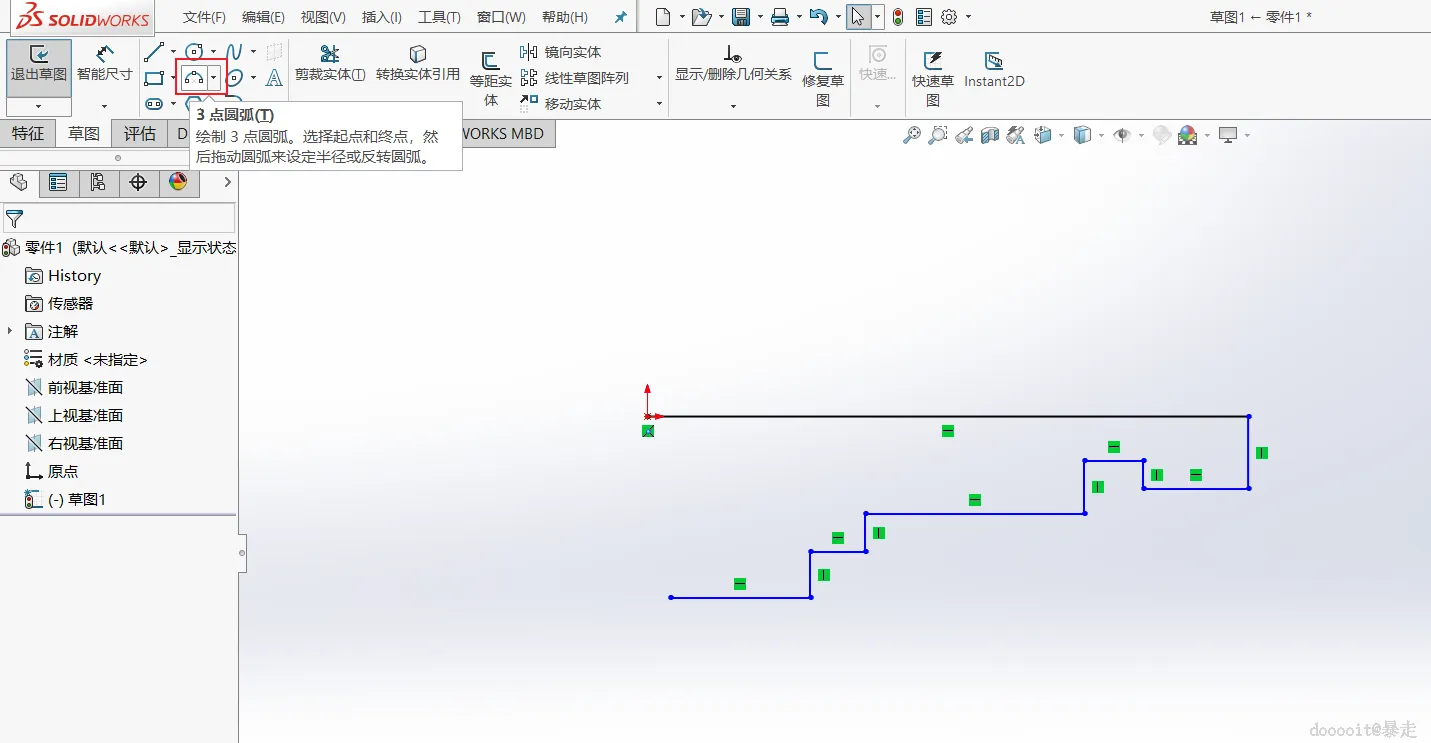This screenshot has width=1431, height=743.
Task: Click the New document icon
Action: click(663, 17)
